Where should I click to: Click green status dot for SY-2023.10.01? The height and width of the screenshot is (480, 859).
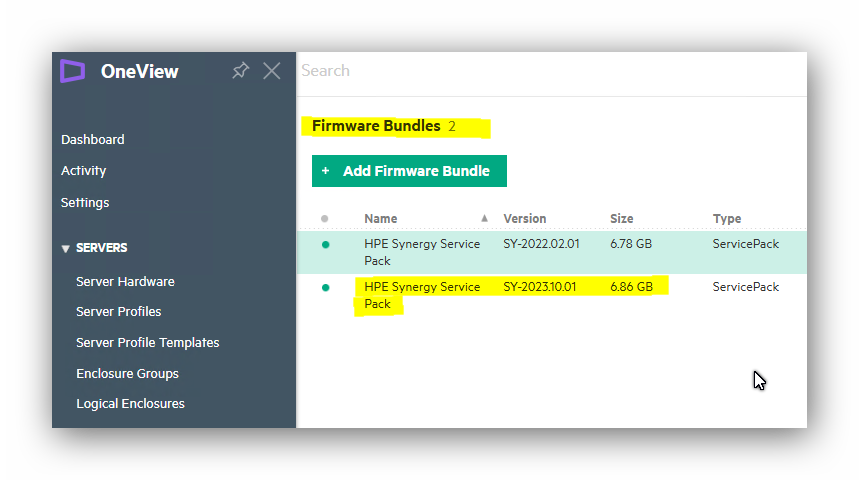coord(325,287)
